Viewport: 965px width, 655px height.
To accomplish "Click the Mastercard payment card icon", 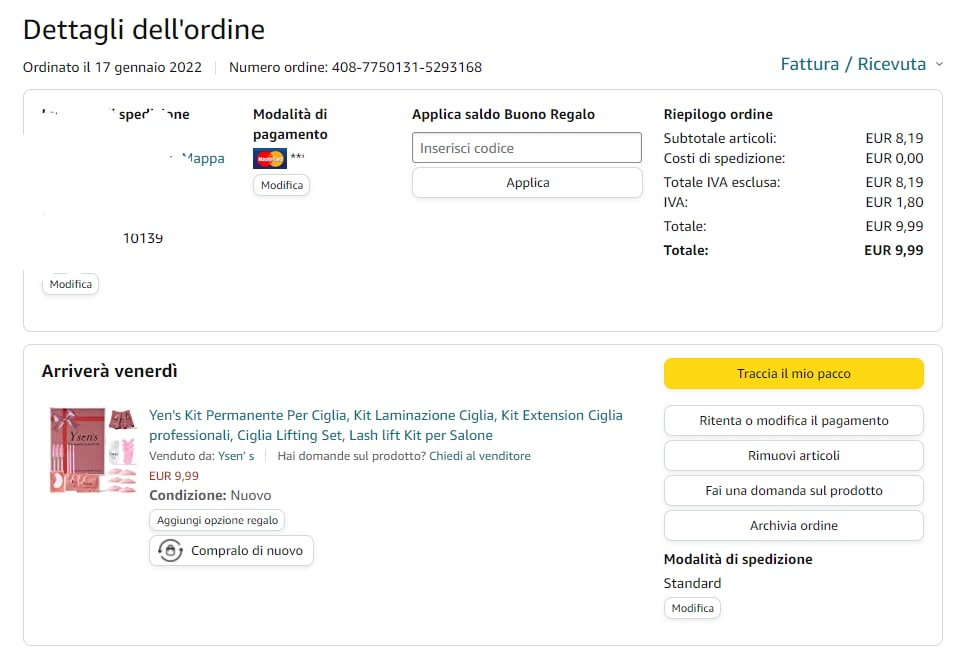I will 270,158.
